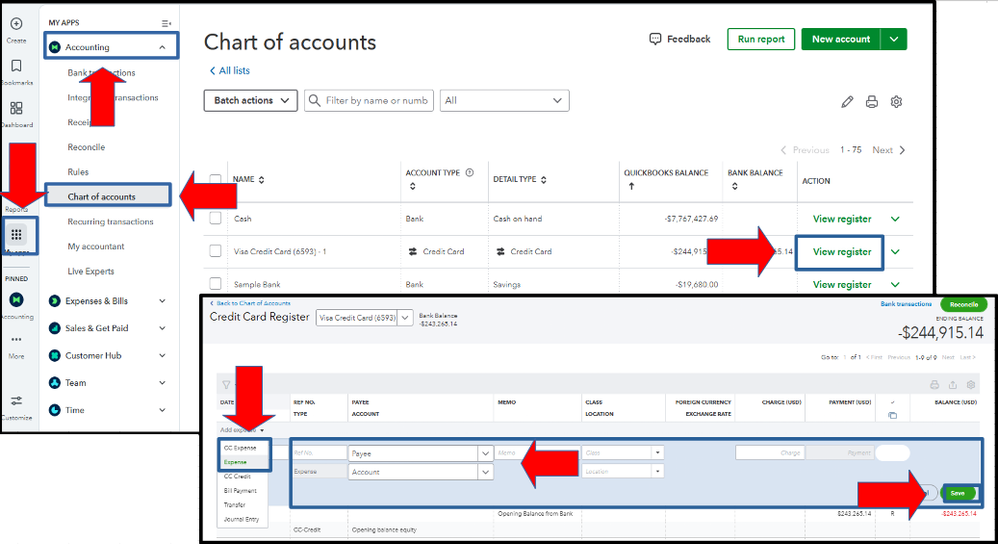Screen dimensions: 998x544
Task: Open action dropdown for Visa Credit Card
Action: coord(895,252)
